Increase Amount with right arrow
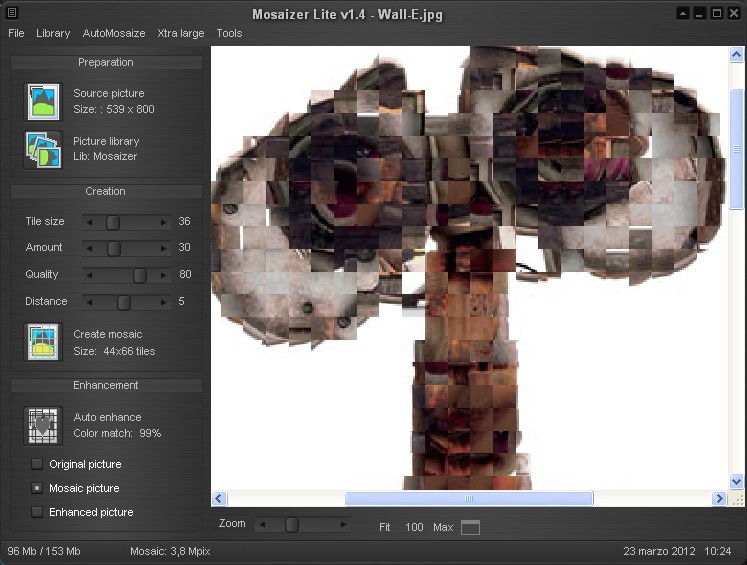 (163, 248)
